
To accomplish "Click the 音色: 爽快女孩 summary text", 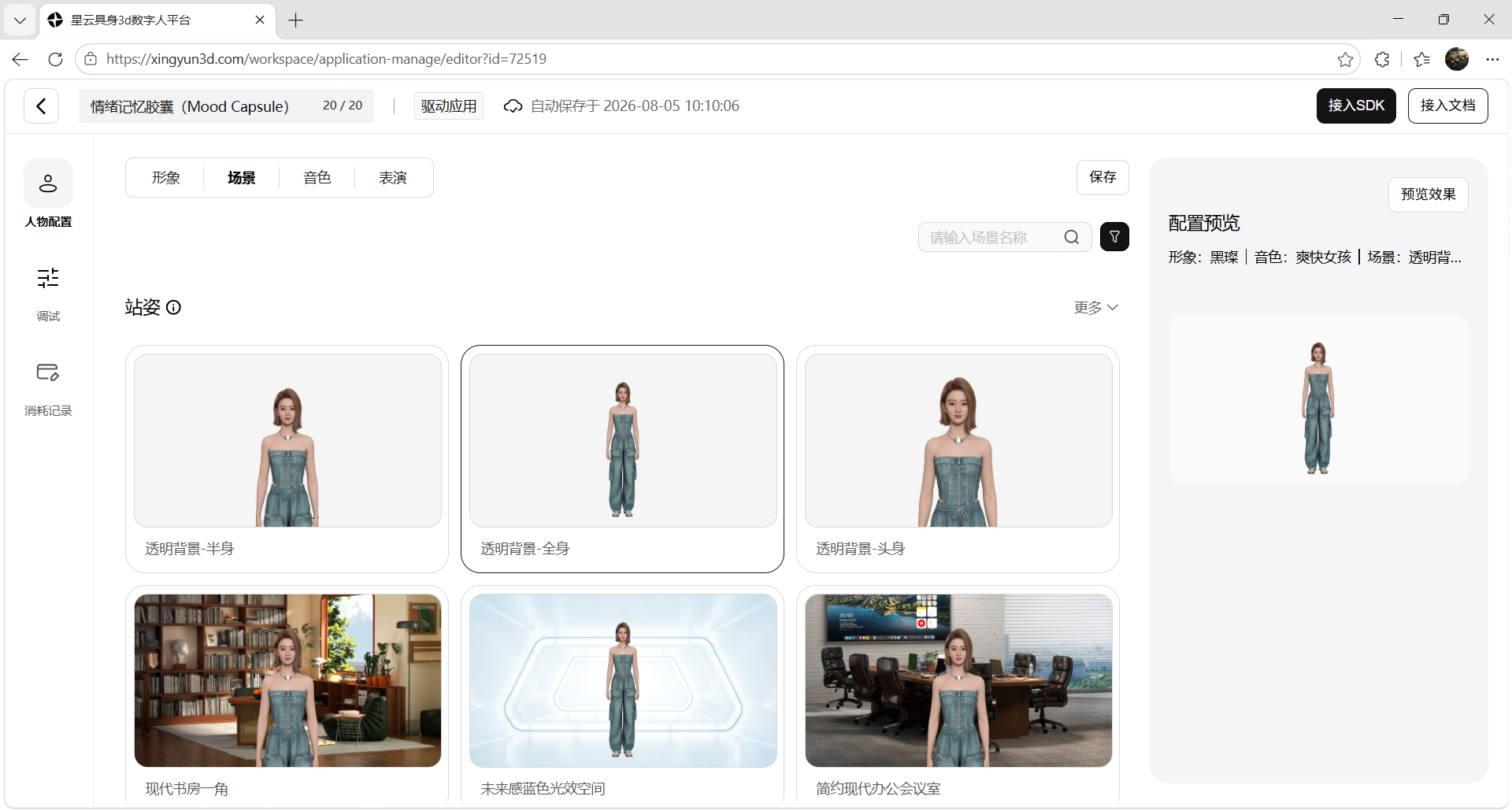I will coord(1303,257).
